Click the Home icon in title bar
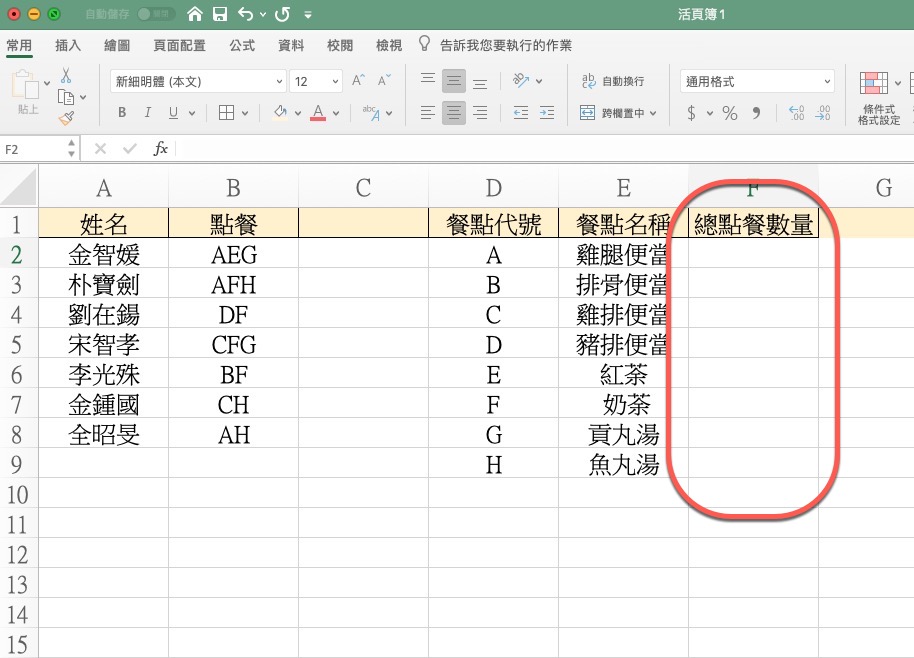Image resolution: width=914 pixels, height=658 pixels. coord(195,14)
